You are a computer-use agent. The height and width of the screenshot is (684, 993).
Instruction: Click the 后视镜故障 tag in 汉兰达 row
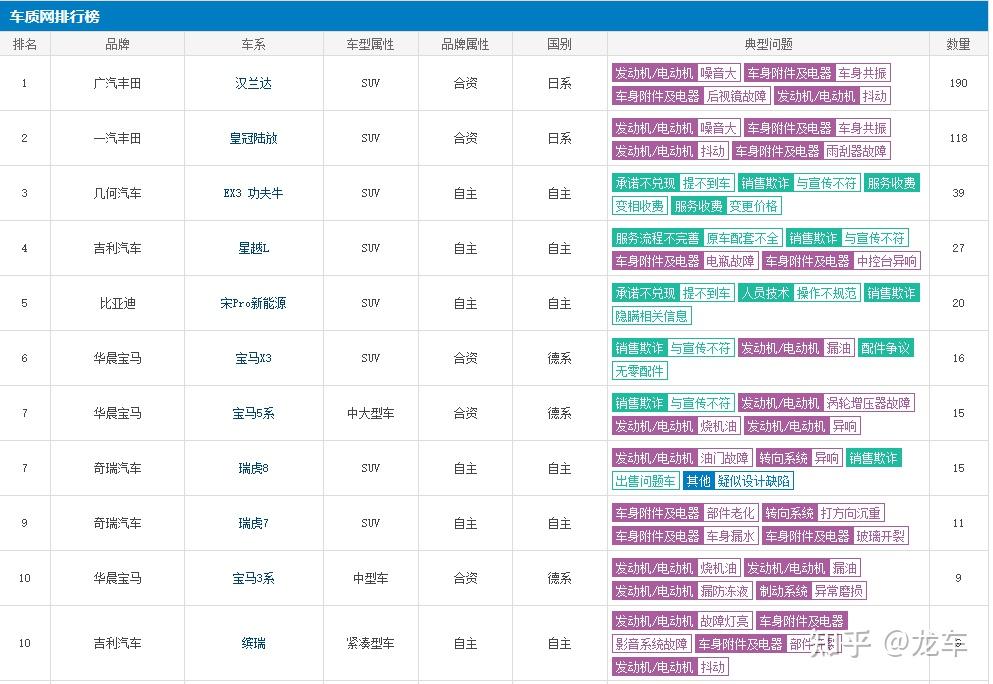click(736, 96)
